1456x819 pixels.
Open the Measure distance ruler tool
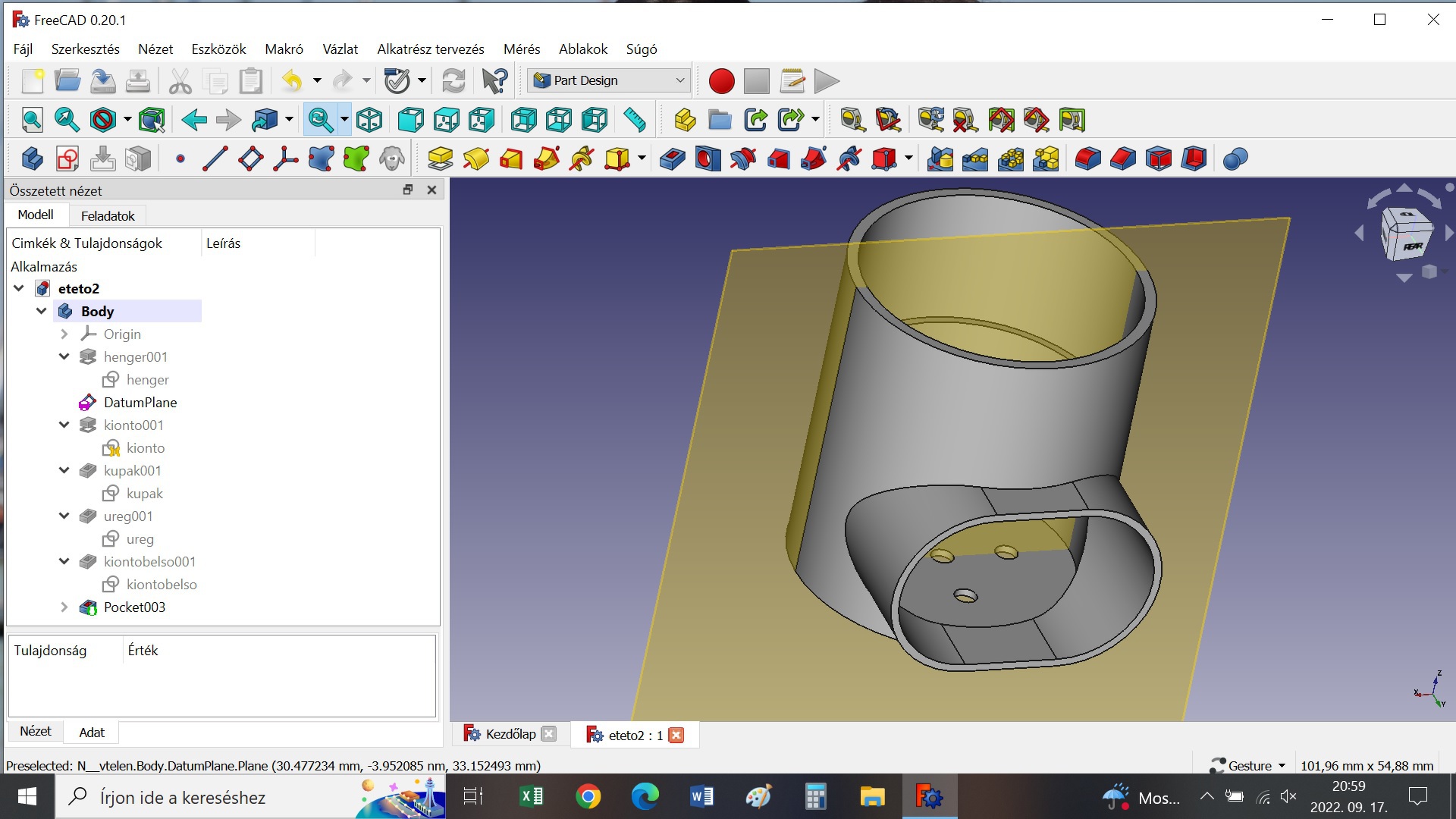pyautogui.click(x=634, y=120)
